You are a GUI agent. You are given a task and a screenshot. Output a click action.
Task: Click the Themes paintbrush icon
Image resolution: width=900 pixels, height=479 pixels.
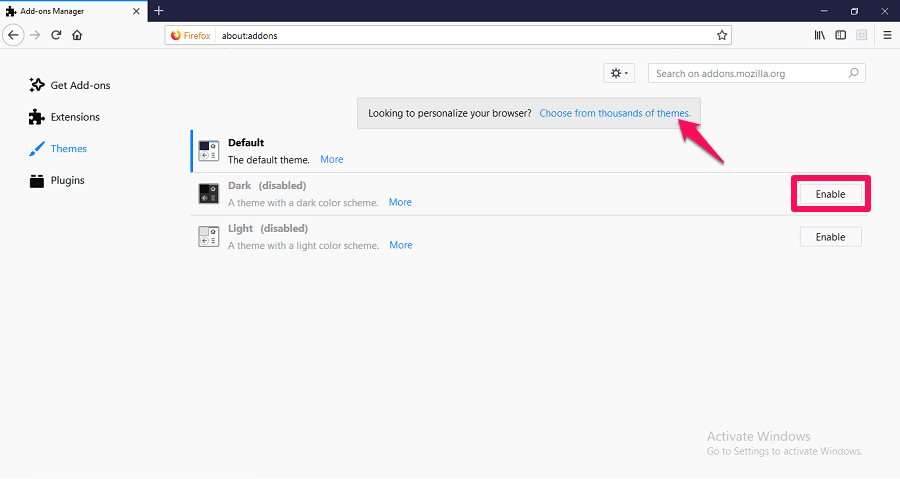[x=37, y=149]
